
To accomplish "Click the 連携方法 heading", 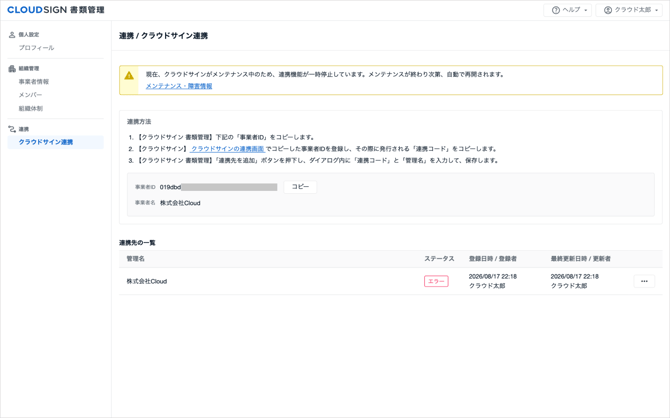I will click(x=139, y=122).
